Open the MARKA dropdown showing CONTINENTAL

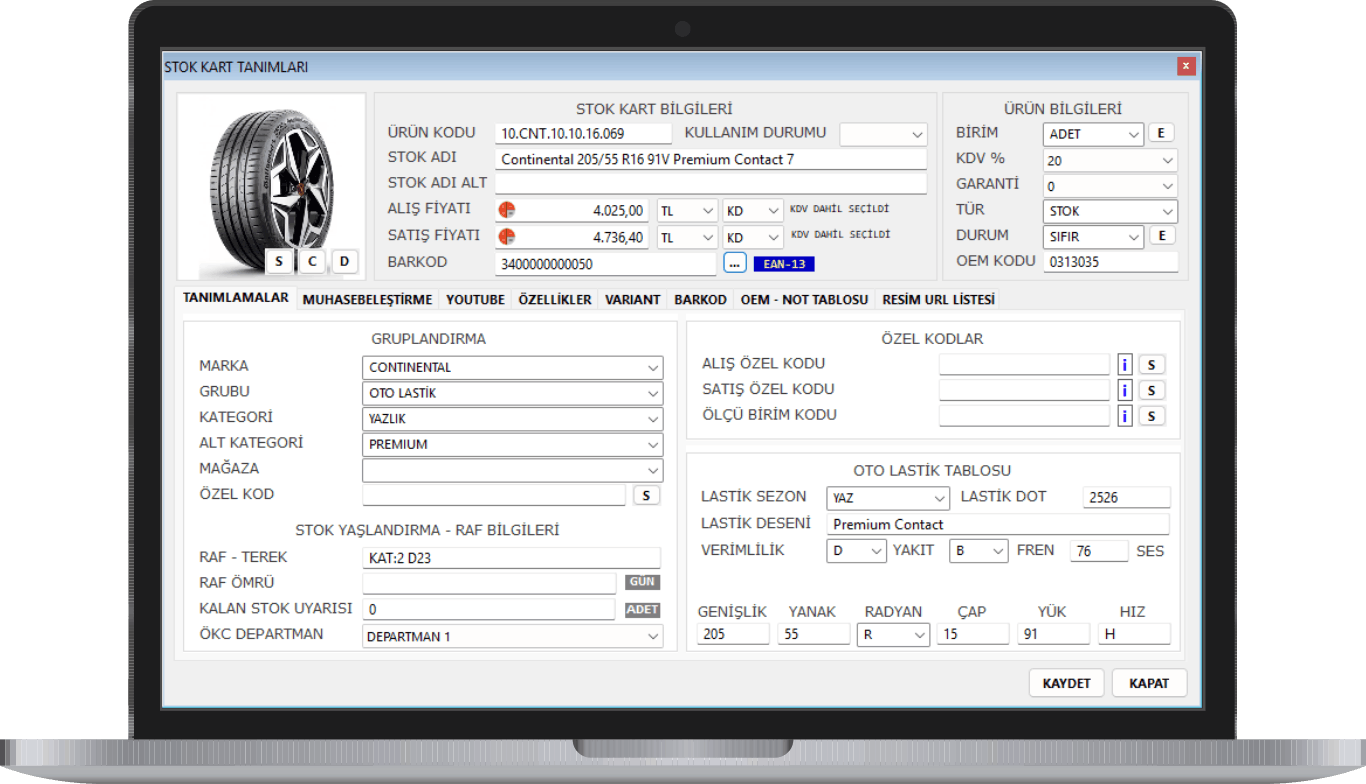point(512,367)
